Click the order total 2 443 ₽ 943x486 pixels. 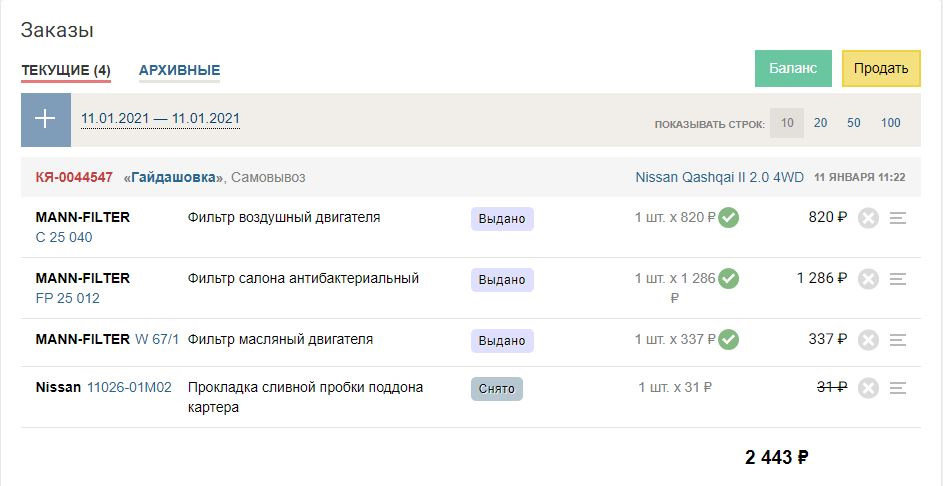click(x=776, y=458)
